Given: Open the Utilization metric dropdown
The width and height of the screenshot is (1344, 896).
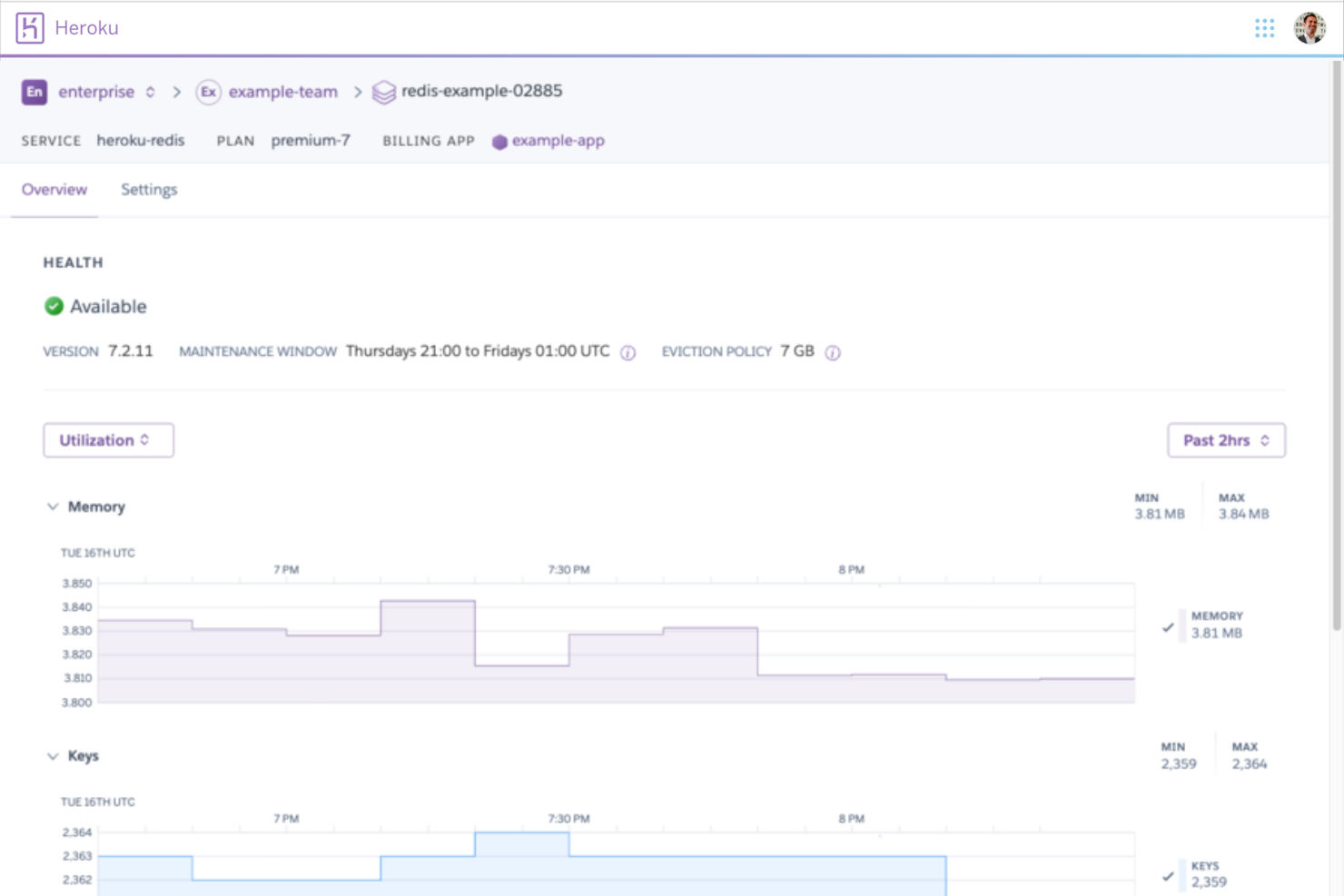Looking at the screenshot, I should pos(108,439).
